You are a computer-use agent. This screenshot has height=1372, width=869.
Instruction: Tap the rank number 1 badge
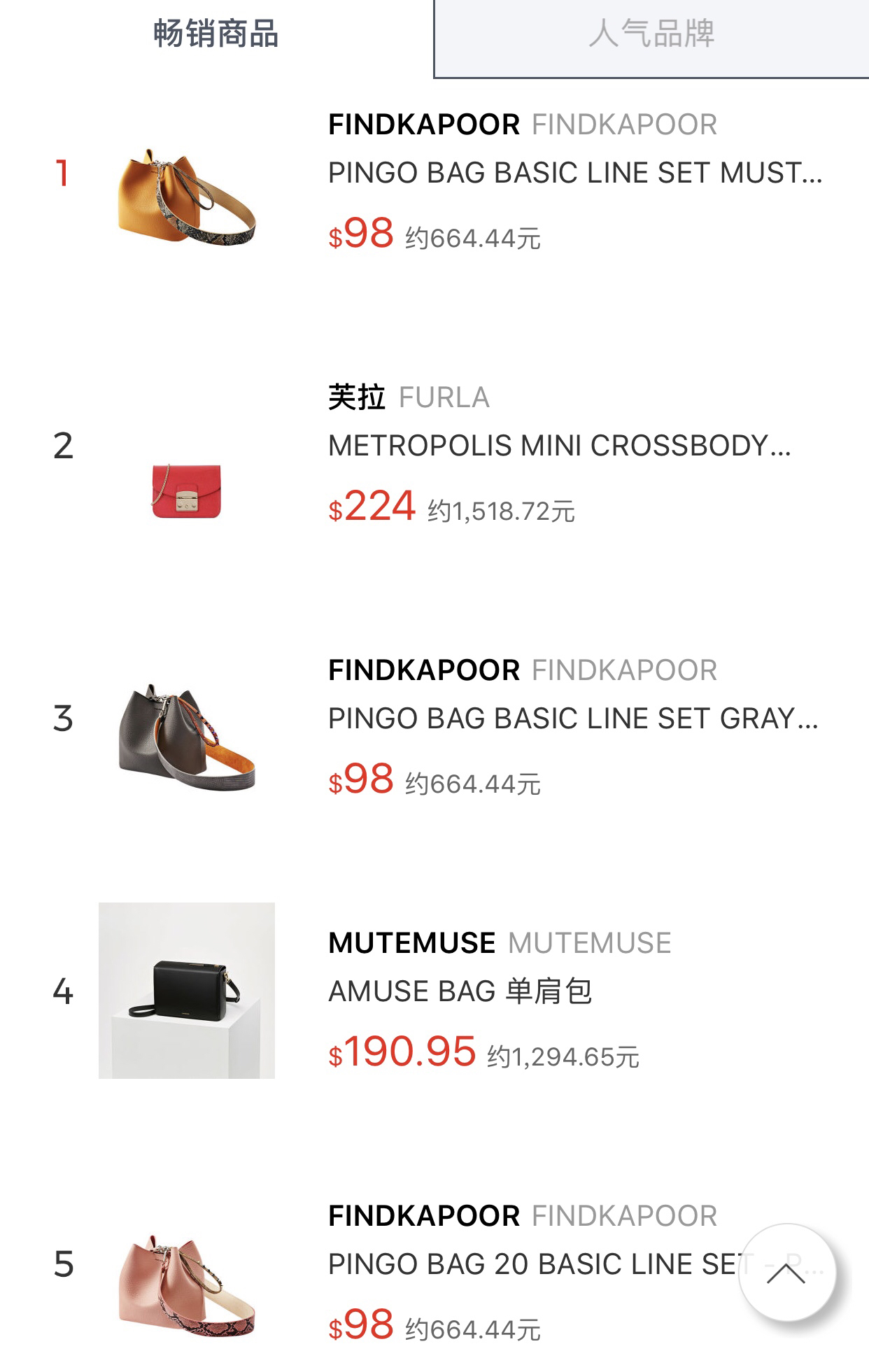click(x=62, y=173)
